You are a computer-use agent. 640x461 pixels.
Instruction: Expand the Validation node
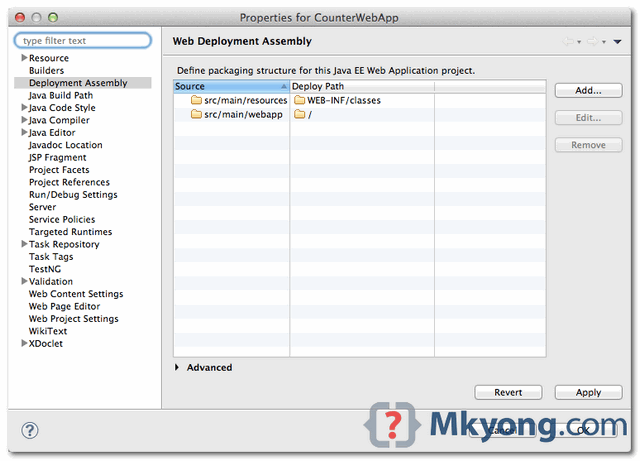[24, 281]
